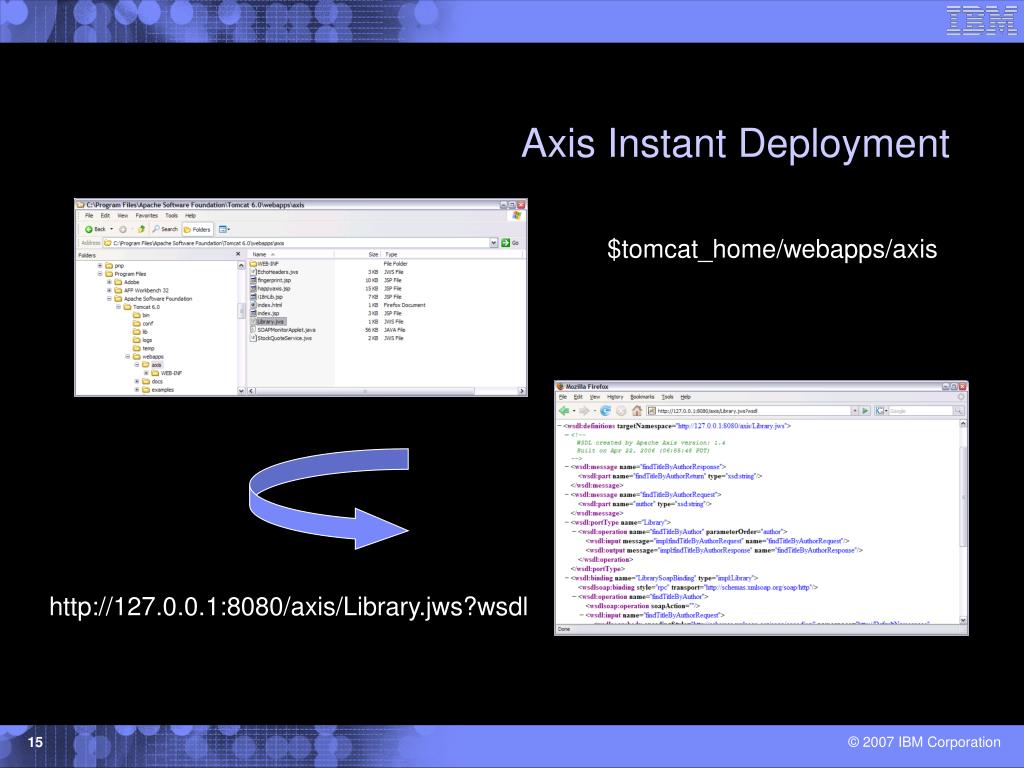The width and height of the screenshot is (1024, 768).
Task: Select the bin folder in tree
Action: click(141, 315)
